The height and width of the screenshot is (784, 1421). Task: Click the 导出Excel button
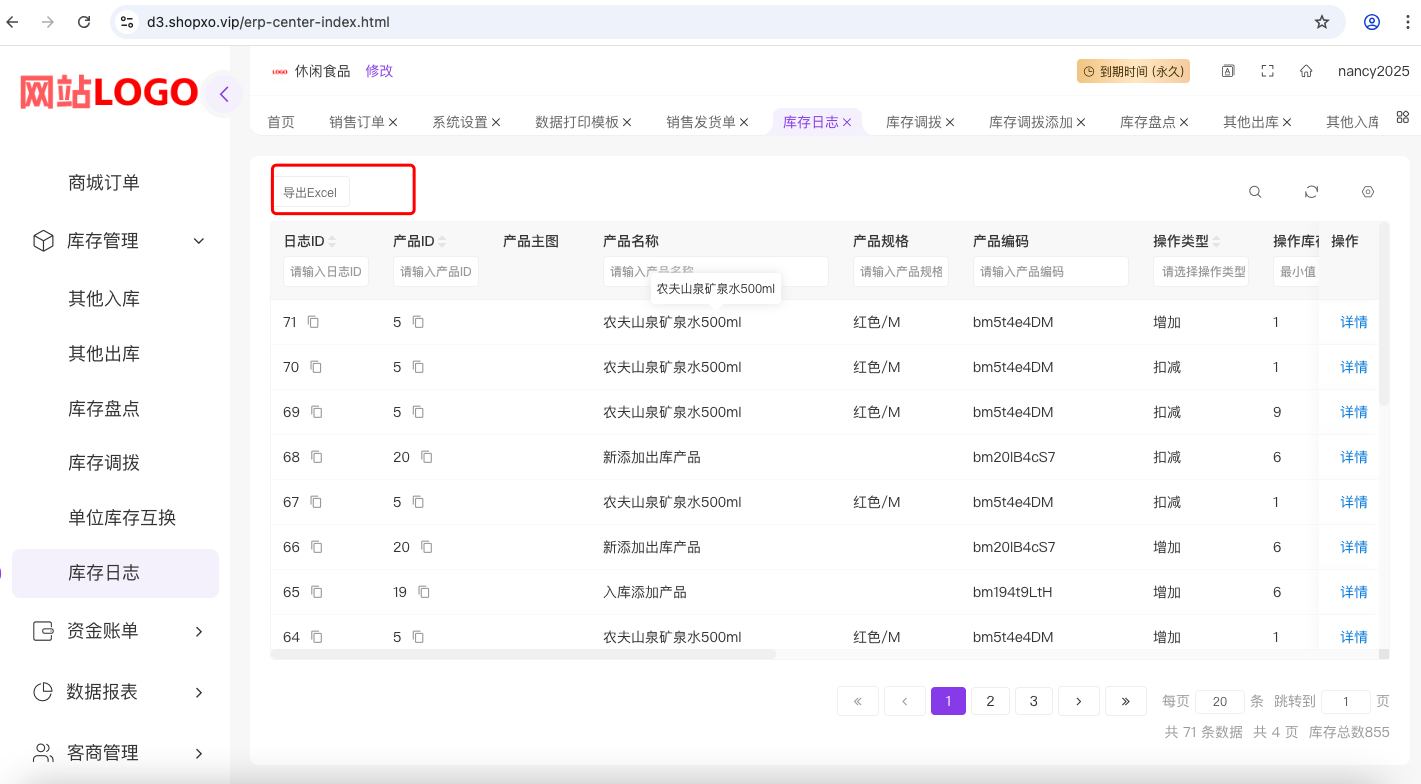click(311, 192)
